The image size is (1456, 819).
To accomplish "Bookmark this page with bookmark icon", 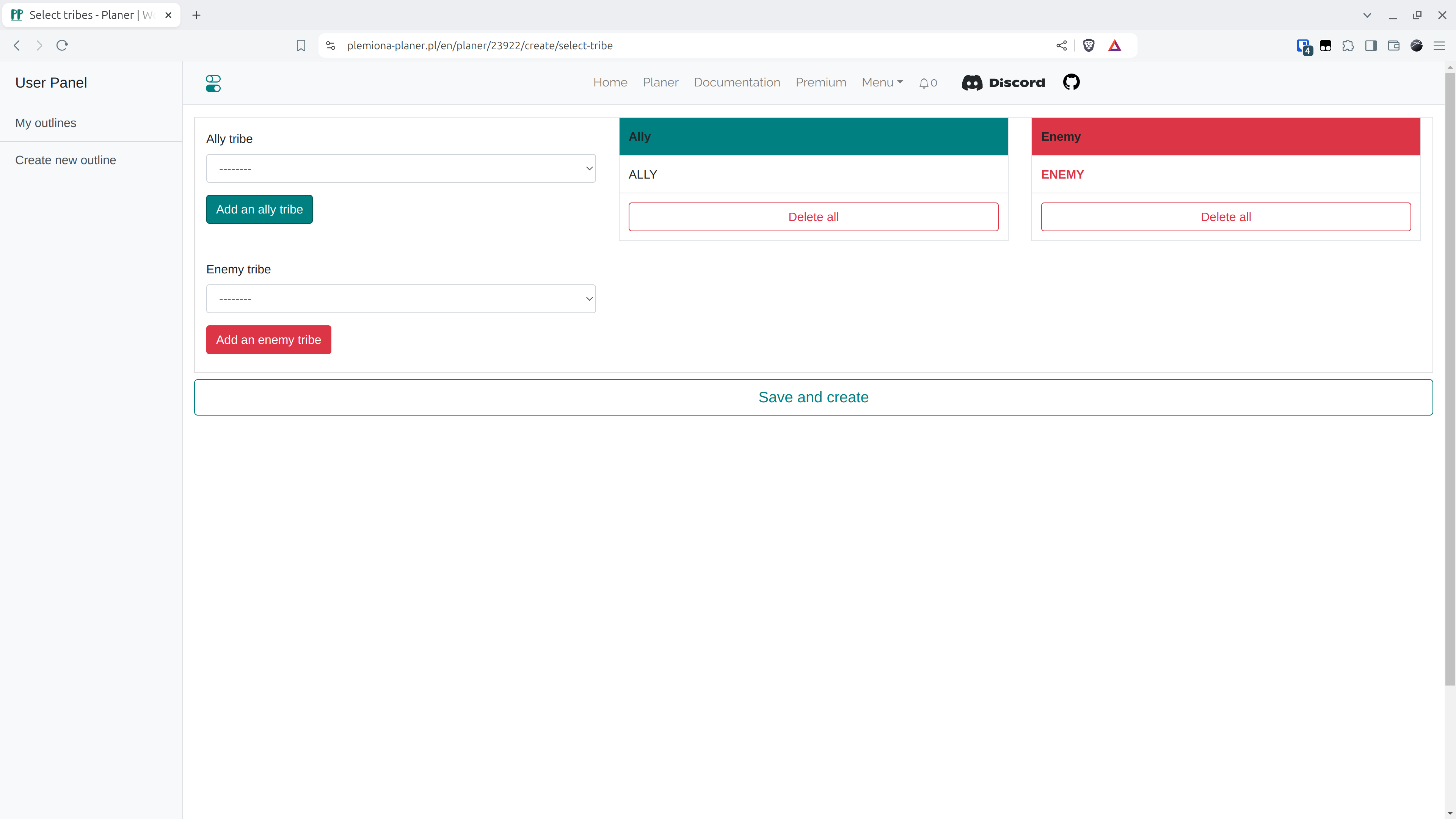I will click(301, 46).
